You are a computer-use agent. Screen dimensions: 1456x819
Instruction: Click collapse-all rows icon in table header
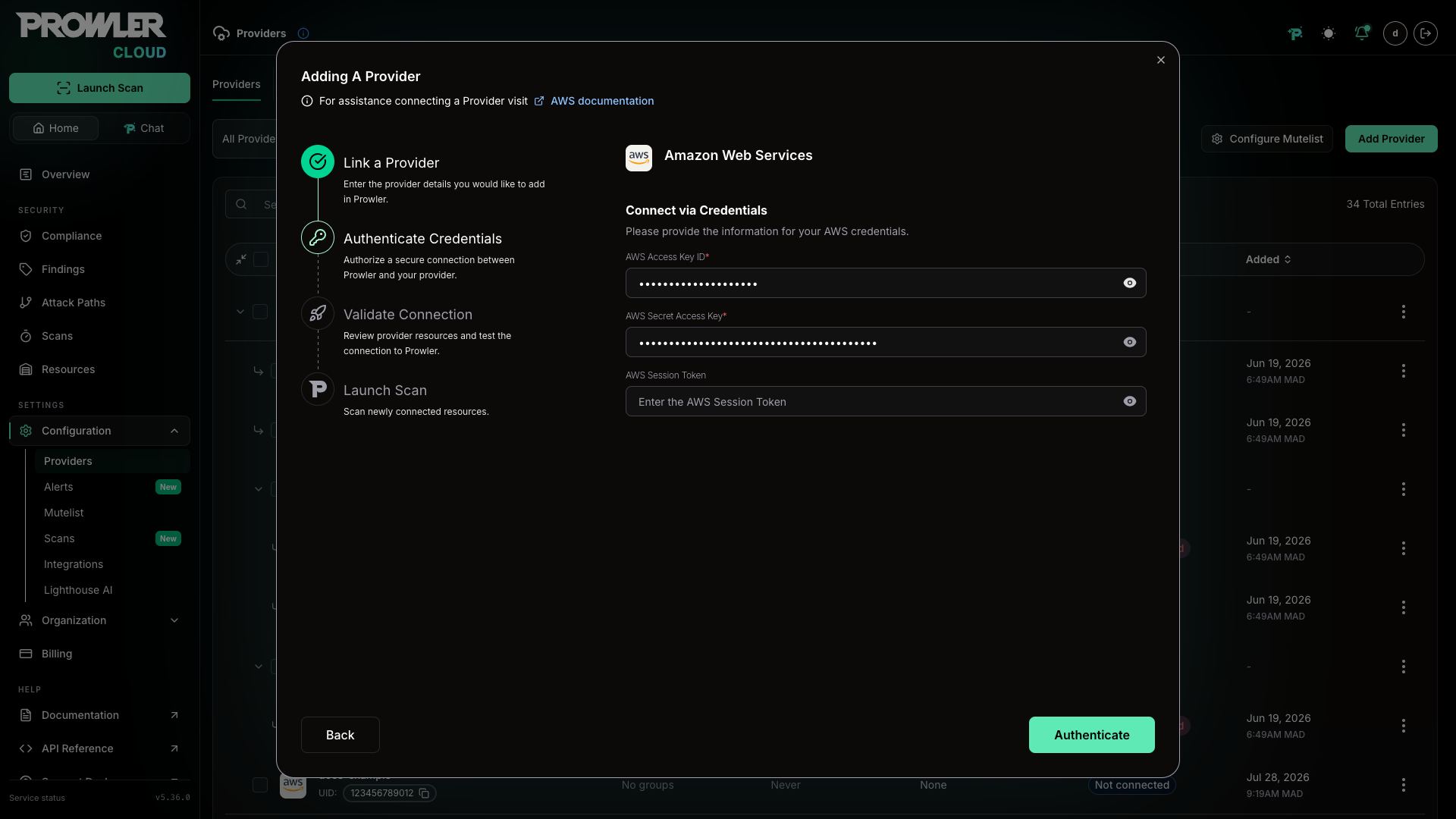coord(241,259)
